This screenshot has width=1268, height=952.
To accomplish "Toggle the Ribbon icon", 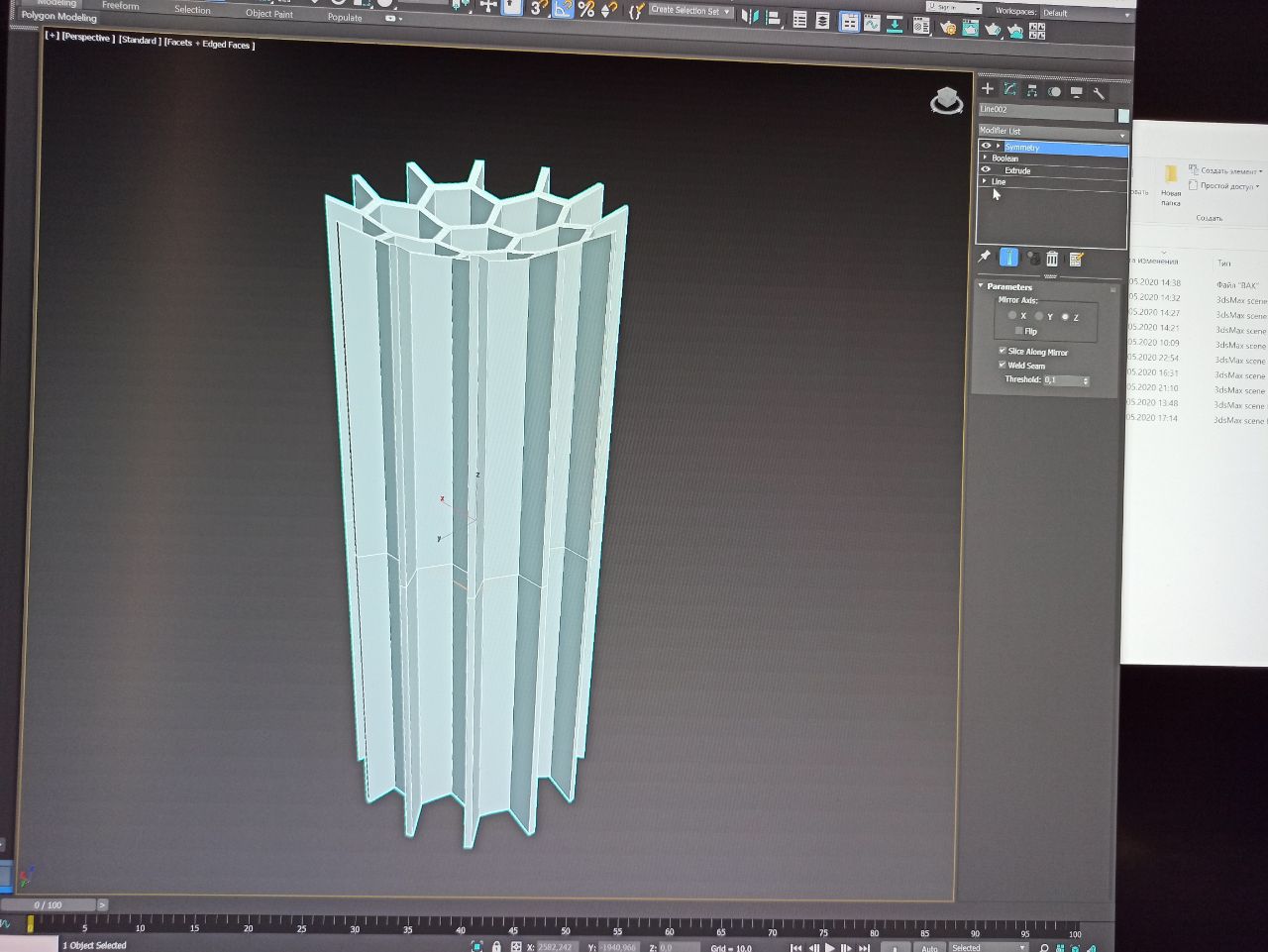I will [x=849, y=22].
